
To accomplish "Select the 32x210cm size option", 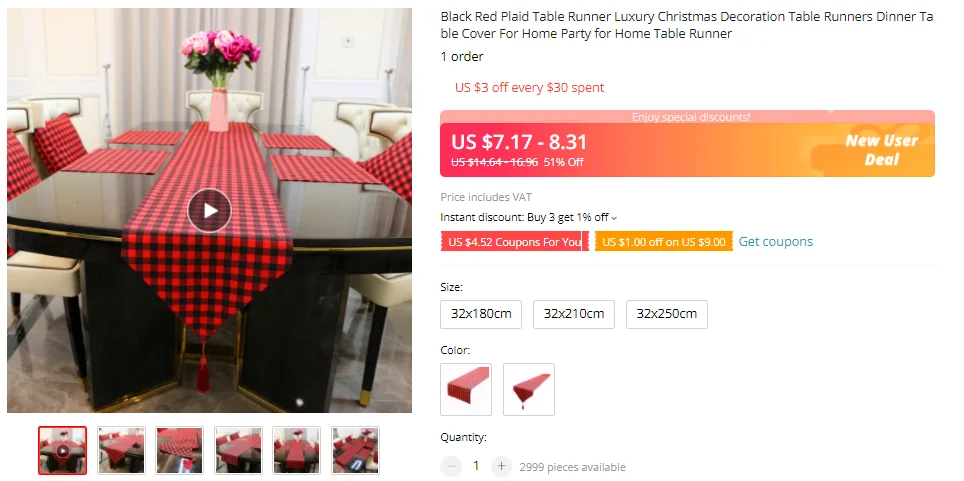I will click(574, 314).
